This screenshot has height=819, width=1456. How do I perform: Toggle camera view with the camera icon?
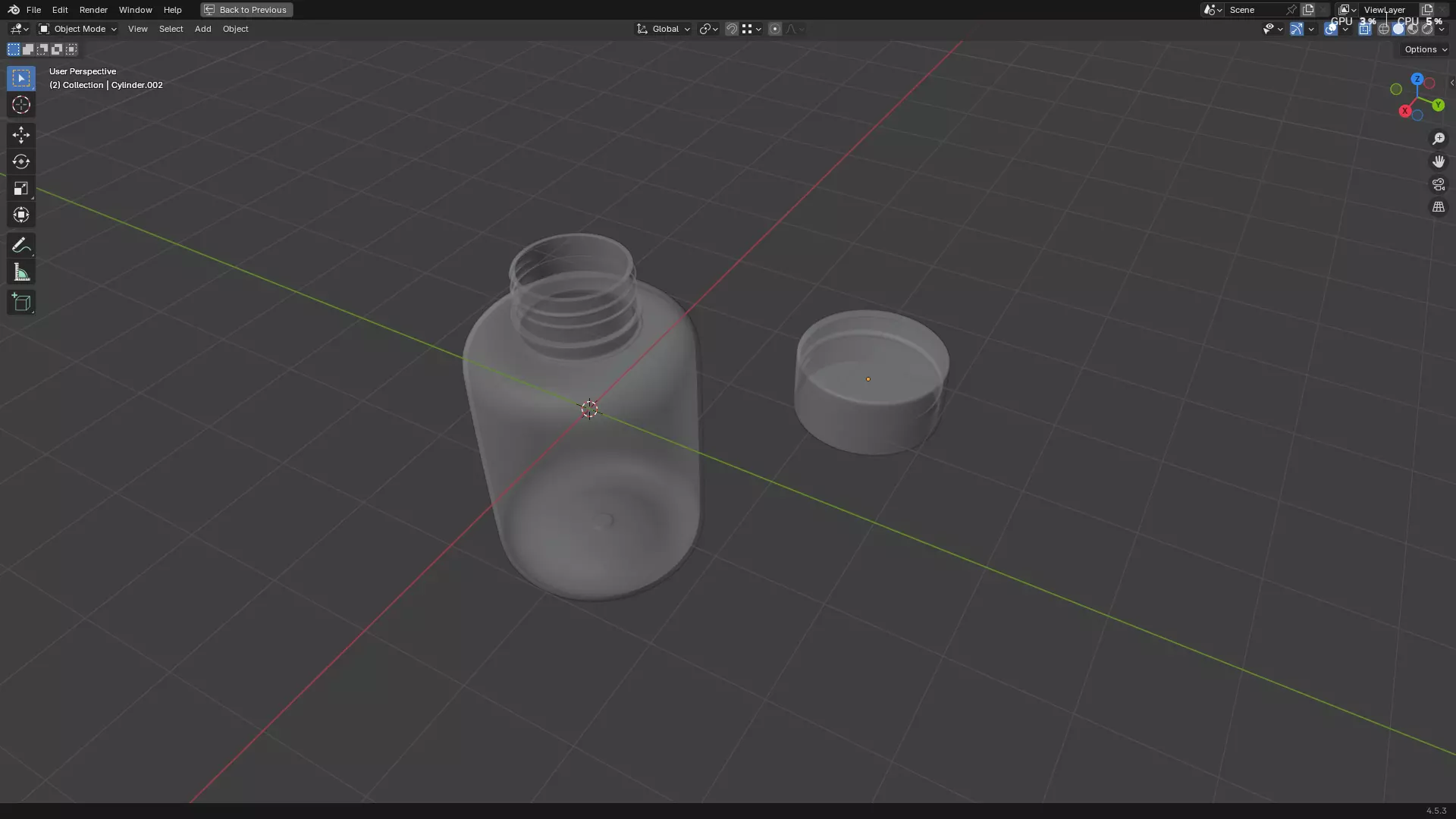1439,184
